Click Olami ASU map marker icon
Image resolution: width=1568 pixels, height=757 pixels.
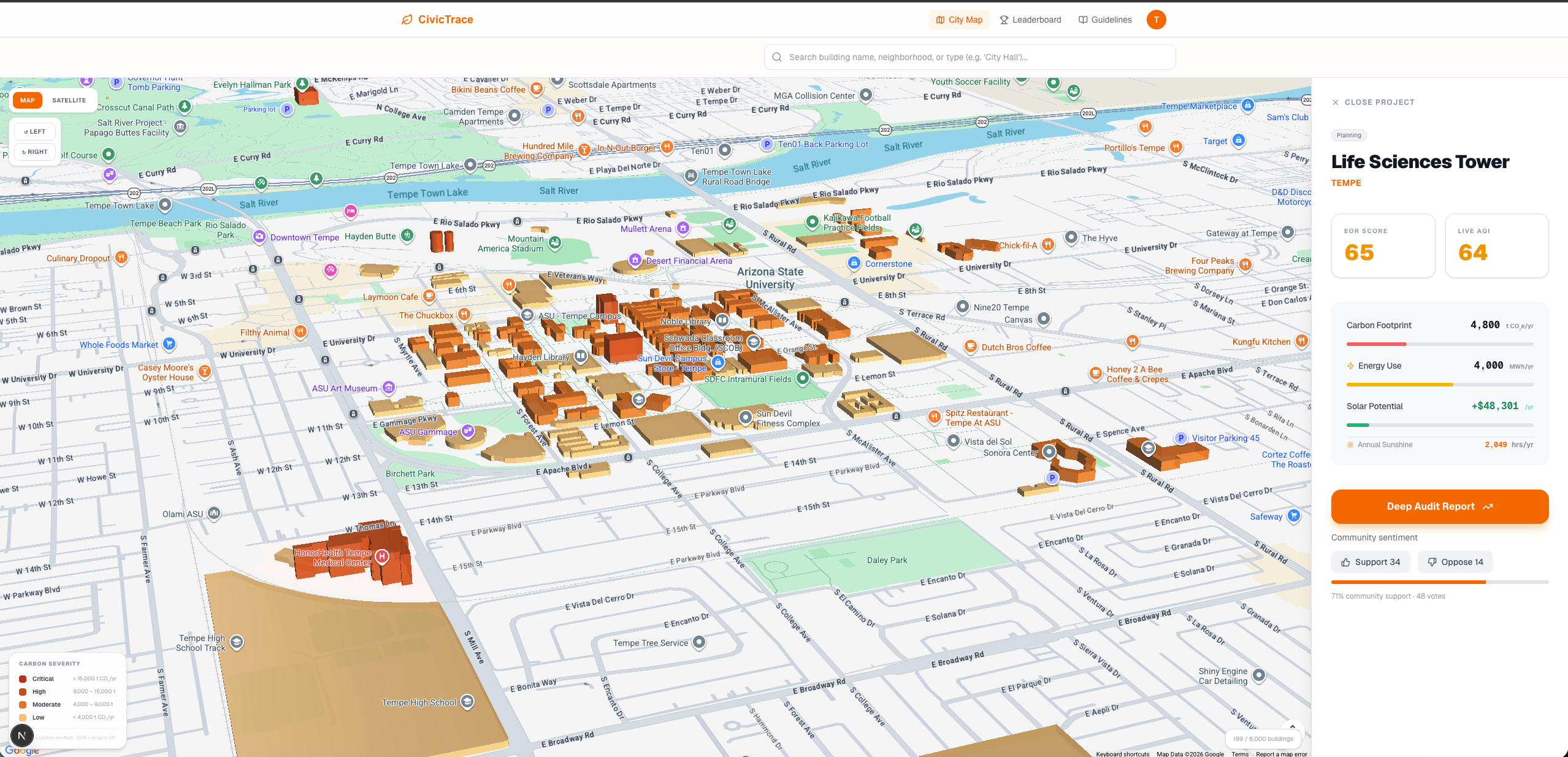click(214, 513)
